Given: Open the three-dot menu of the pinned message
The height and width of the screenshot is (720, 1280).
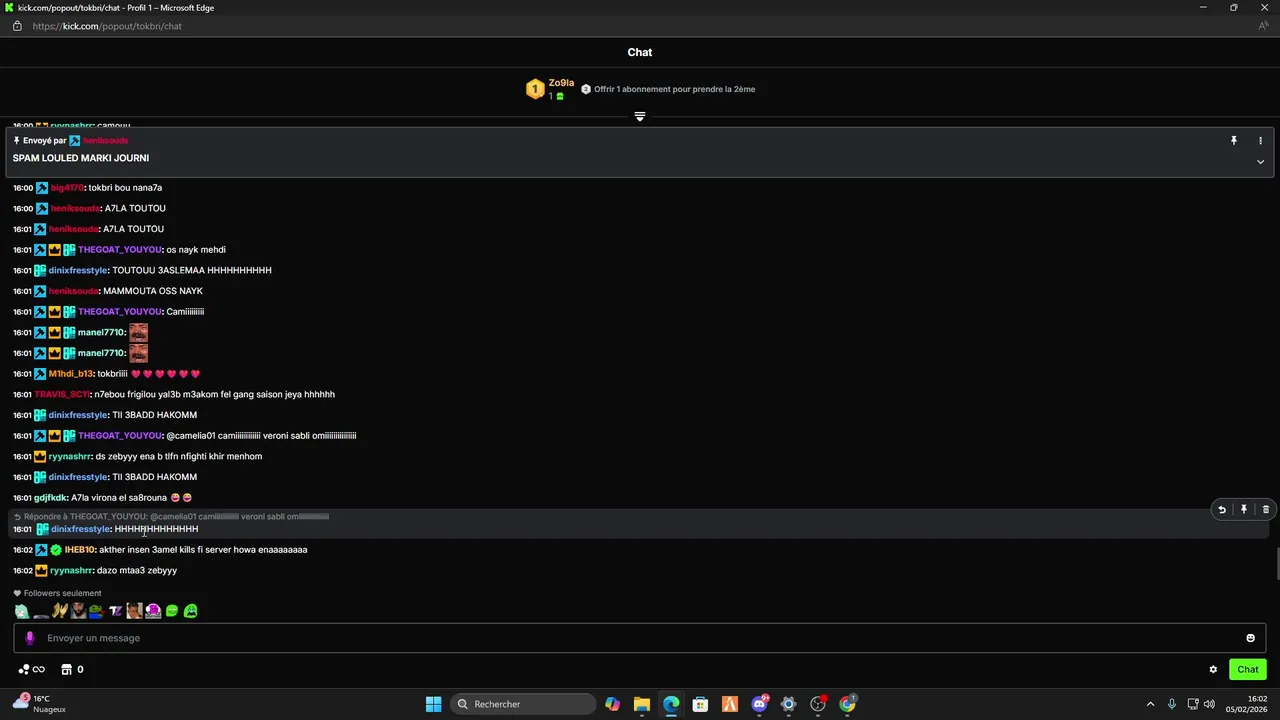Looking at the screenshot, I should 1260,141.
